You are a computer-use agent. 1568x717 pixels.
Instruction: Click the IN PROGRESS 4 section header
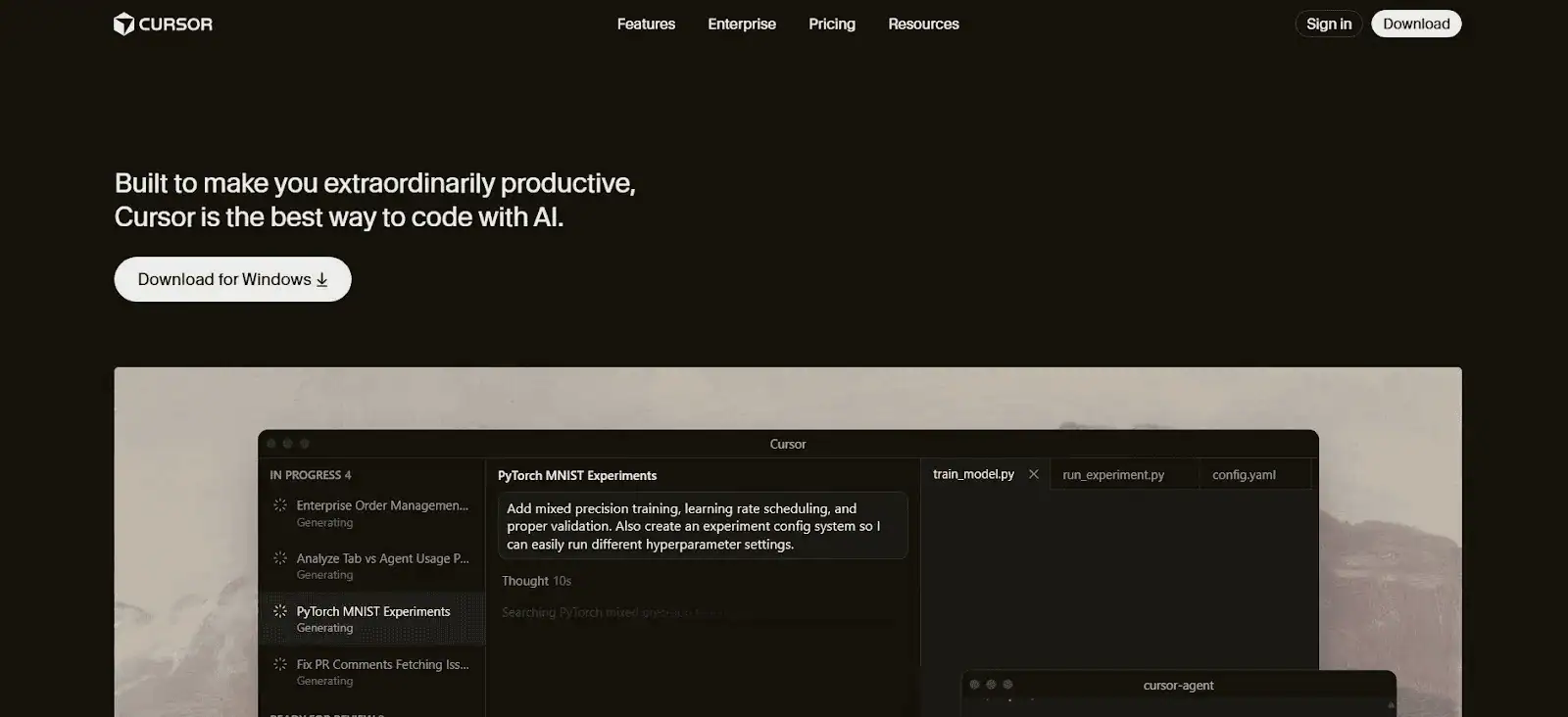tap(311, 475)
